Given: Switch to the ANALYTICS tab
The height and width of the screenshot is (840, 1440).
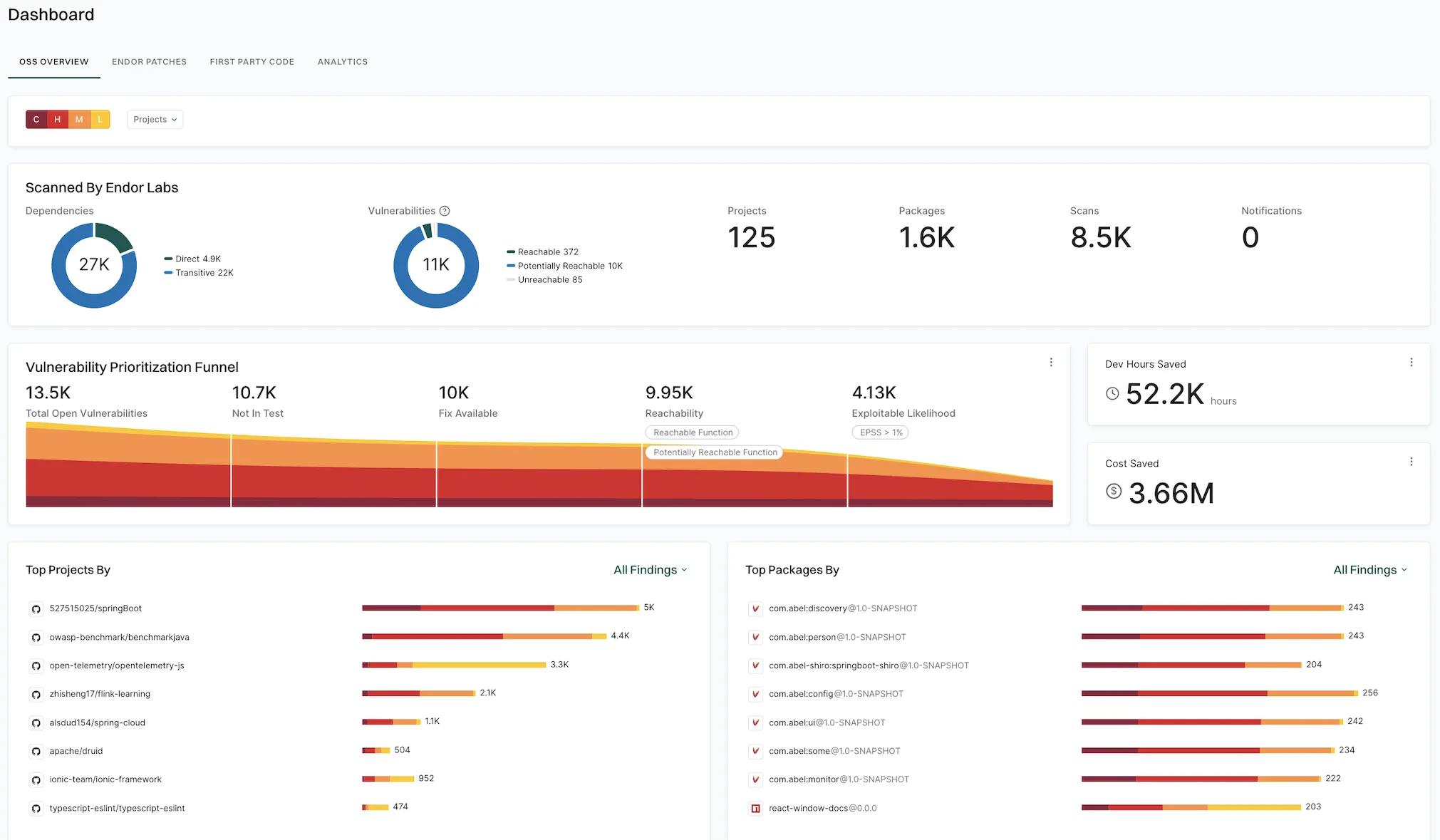Looking at the screenshot, I should point(343,62).
